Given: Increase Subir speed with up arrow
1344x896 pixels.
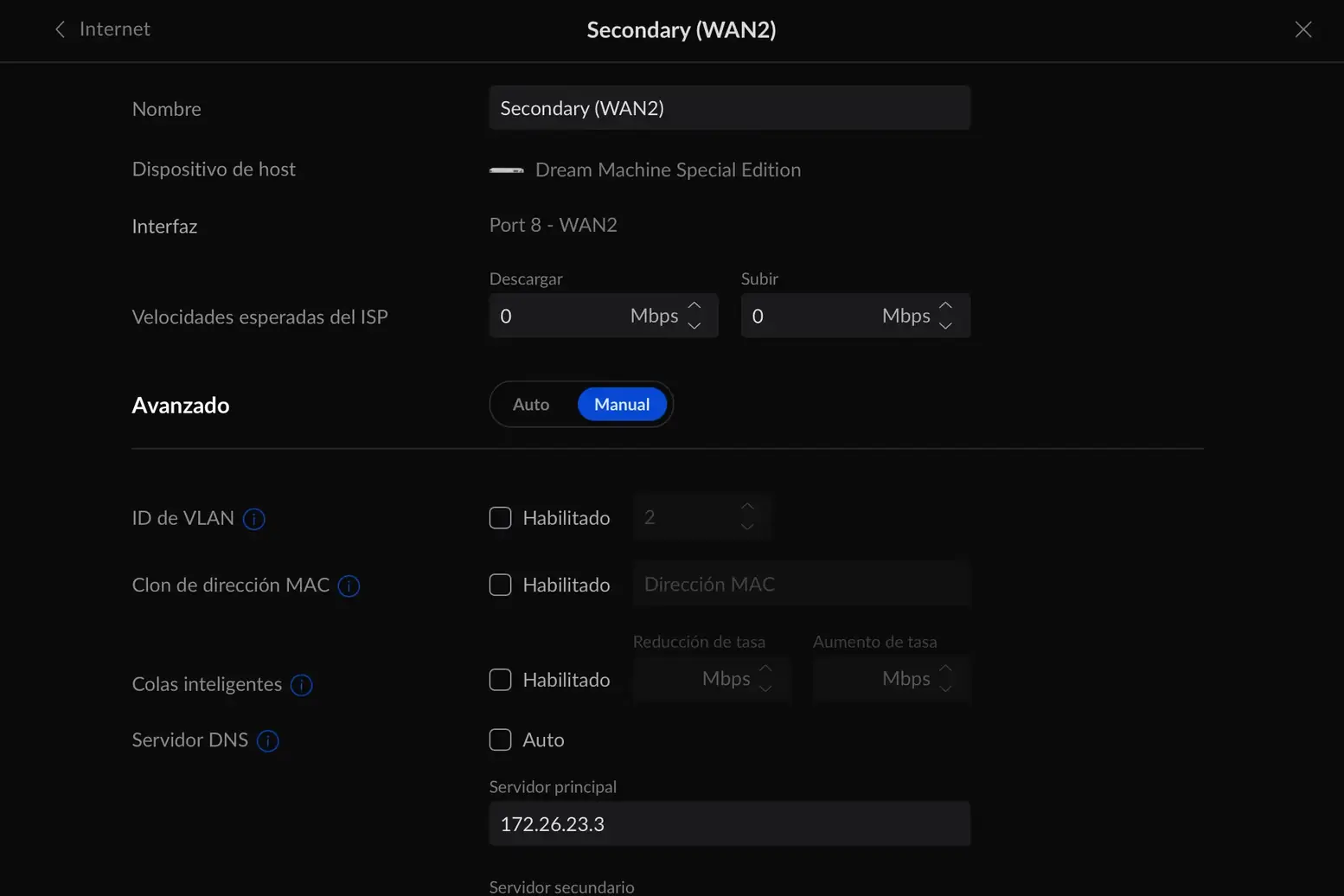Looking at the screenshot, I should pos(946,305).
